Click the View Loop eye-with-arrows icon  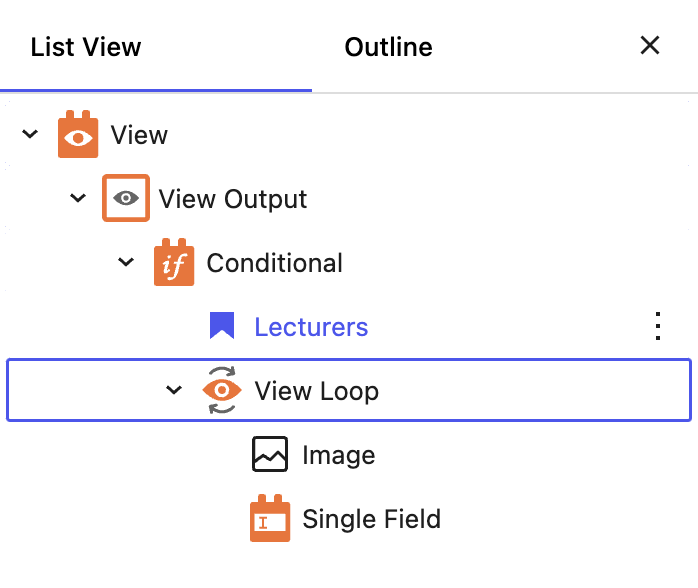tap(222, 390)
